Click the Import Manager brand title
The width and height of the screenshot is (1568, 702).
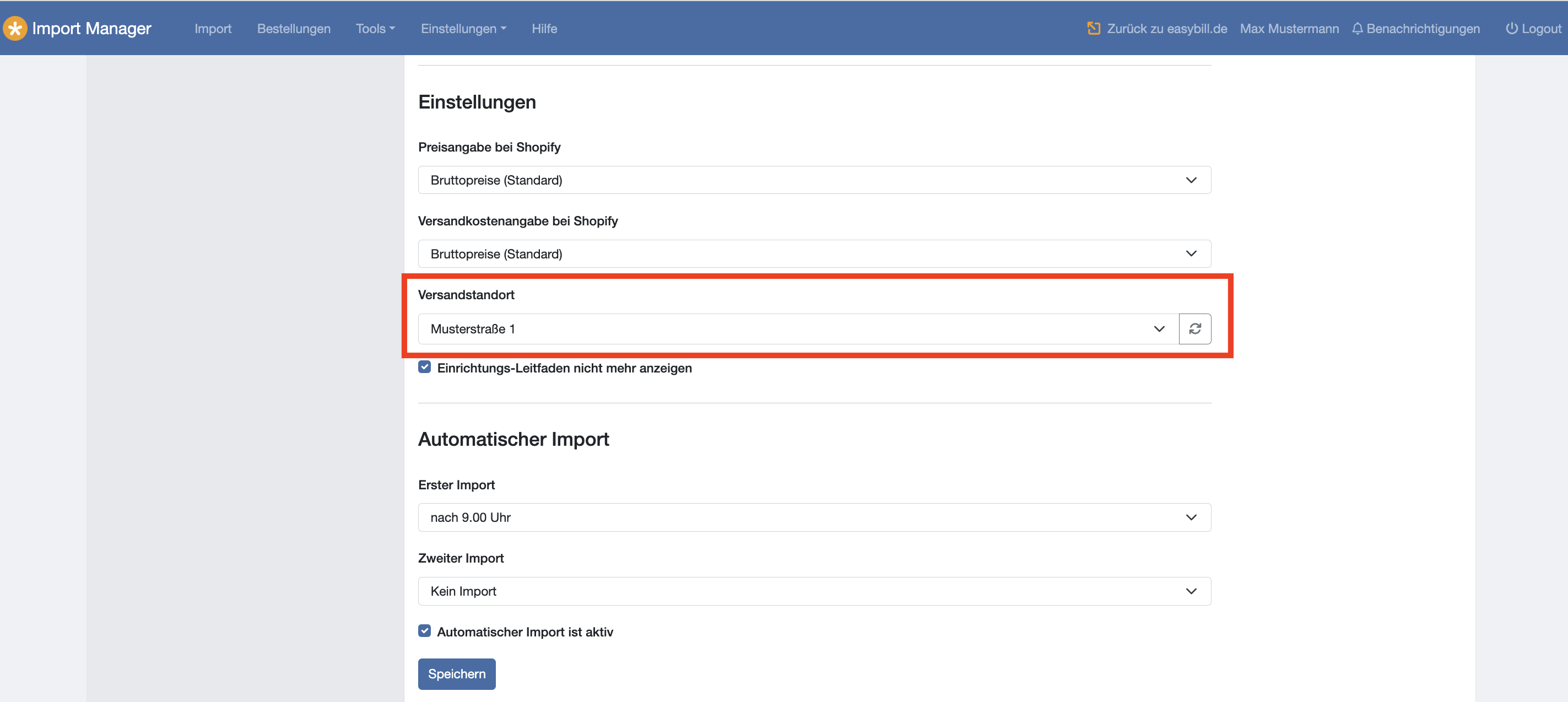click(x=91, y=29)
